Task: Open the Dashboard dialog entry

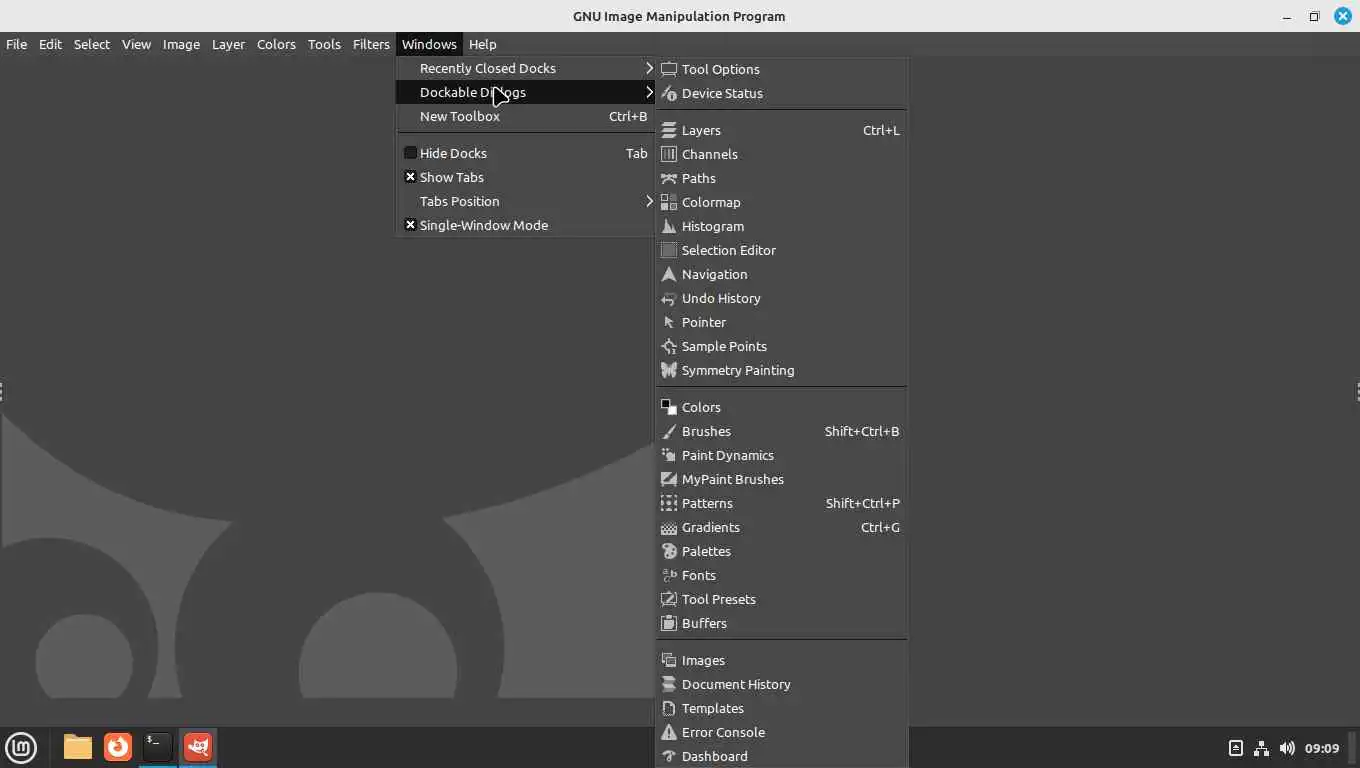Action: pos(781,756)
